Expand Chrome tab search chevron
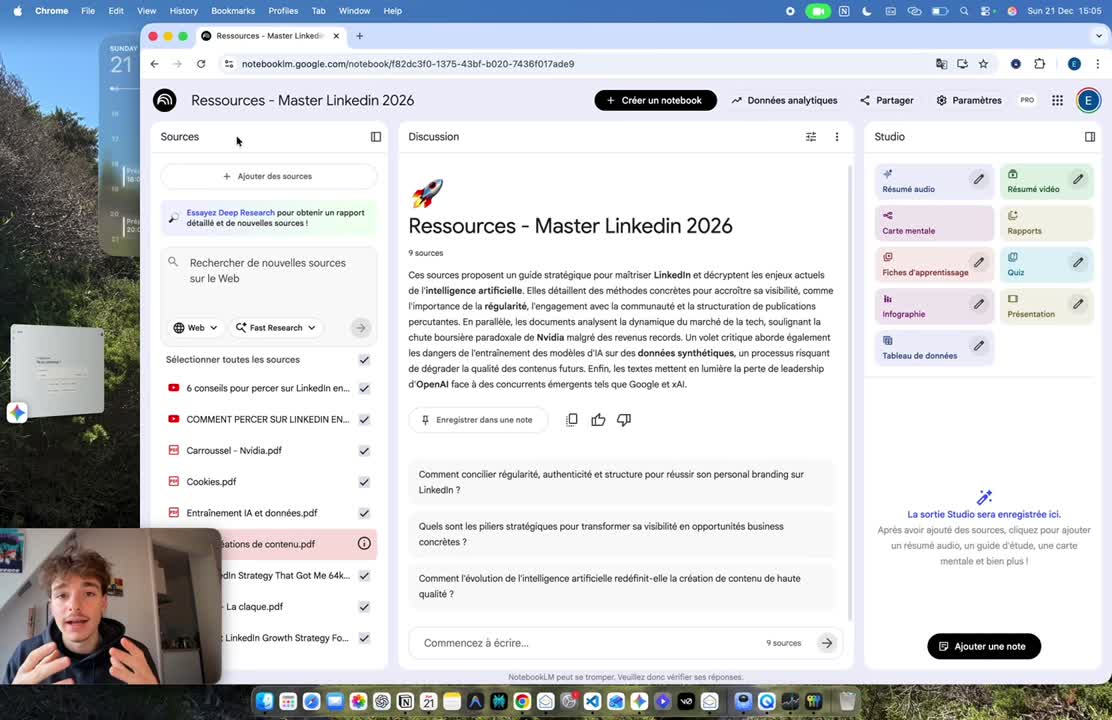This screenshot has height=720, width=1112. point(1099,35)
